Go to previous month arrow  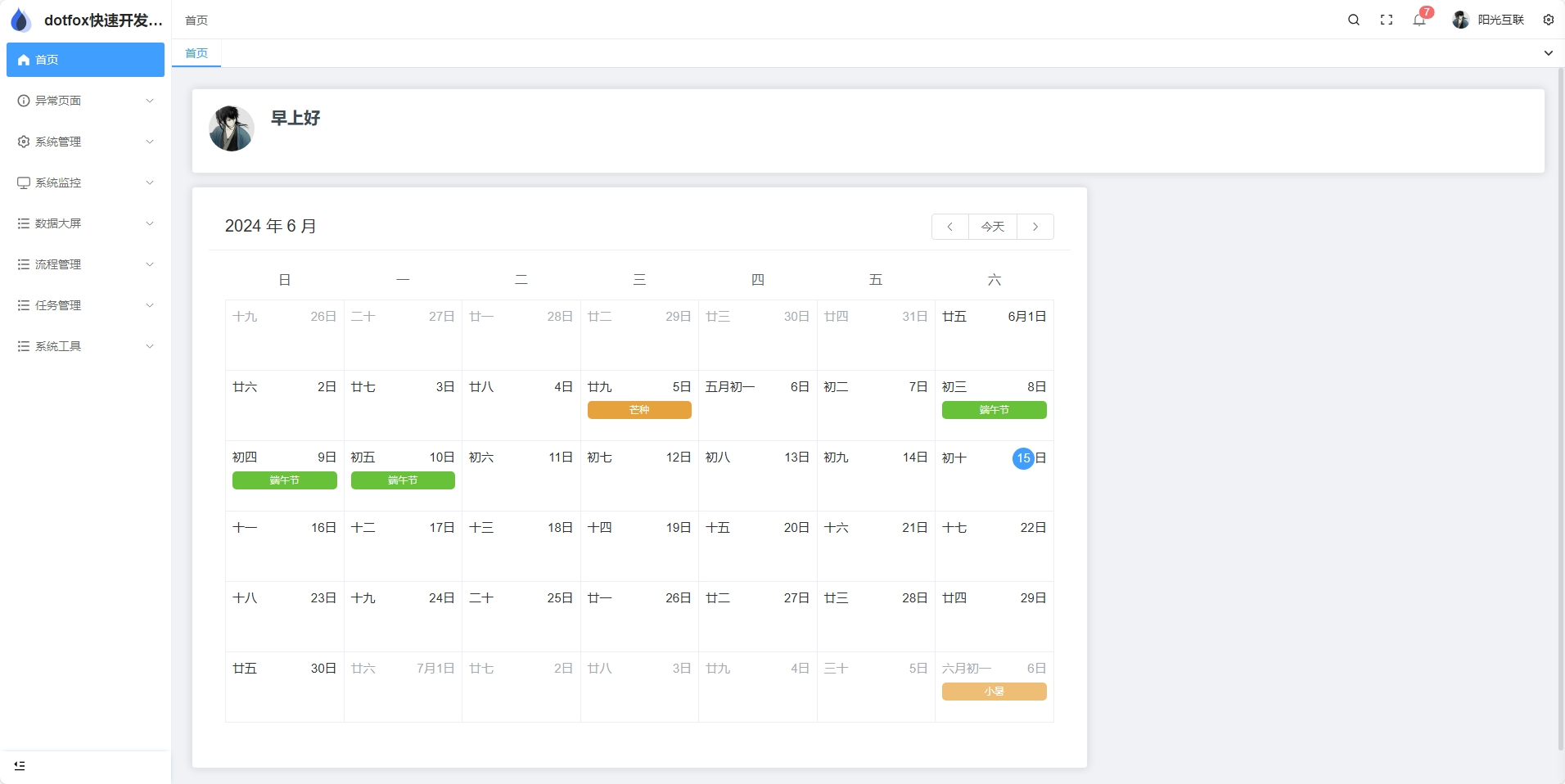[x=949, y=227]
